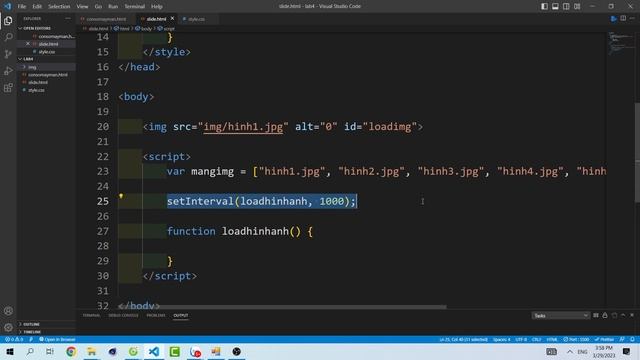
Task: Open the Terminal menu
Action: 135,7
